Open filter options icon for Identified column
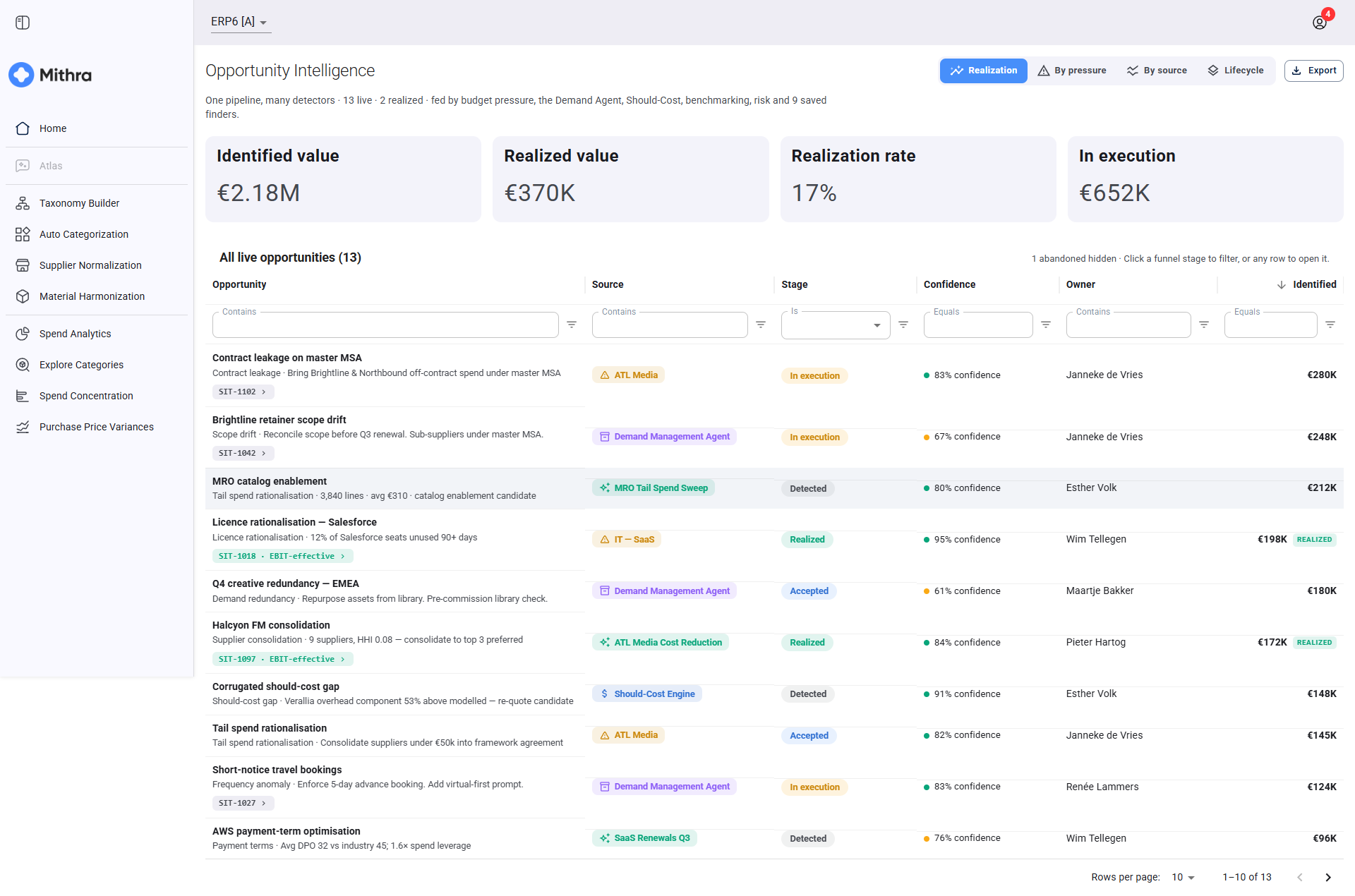The width and height of the screenshot is (1355, 896). click(x=1330, y=325)
